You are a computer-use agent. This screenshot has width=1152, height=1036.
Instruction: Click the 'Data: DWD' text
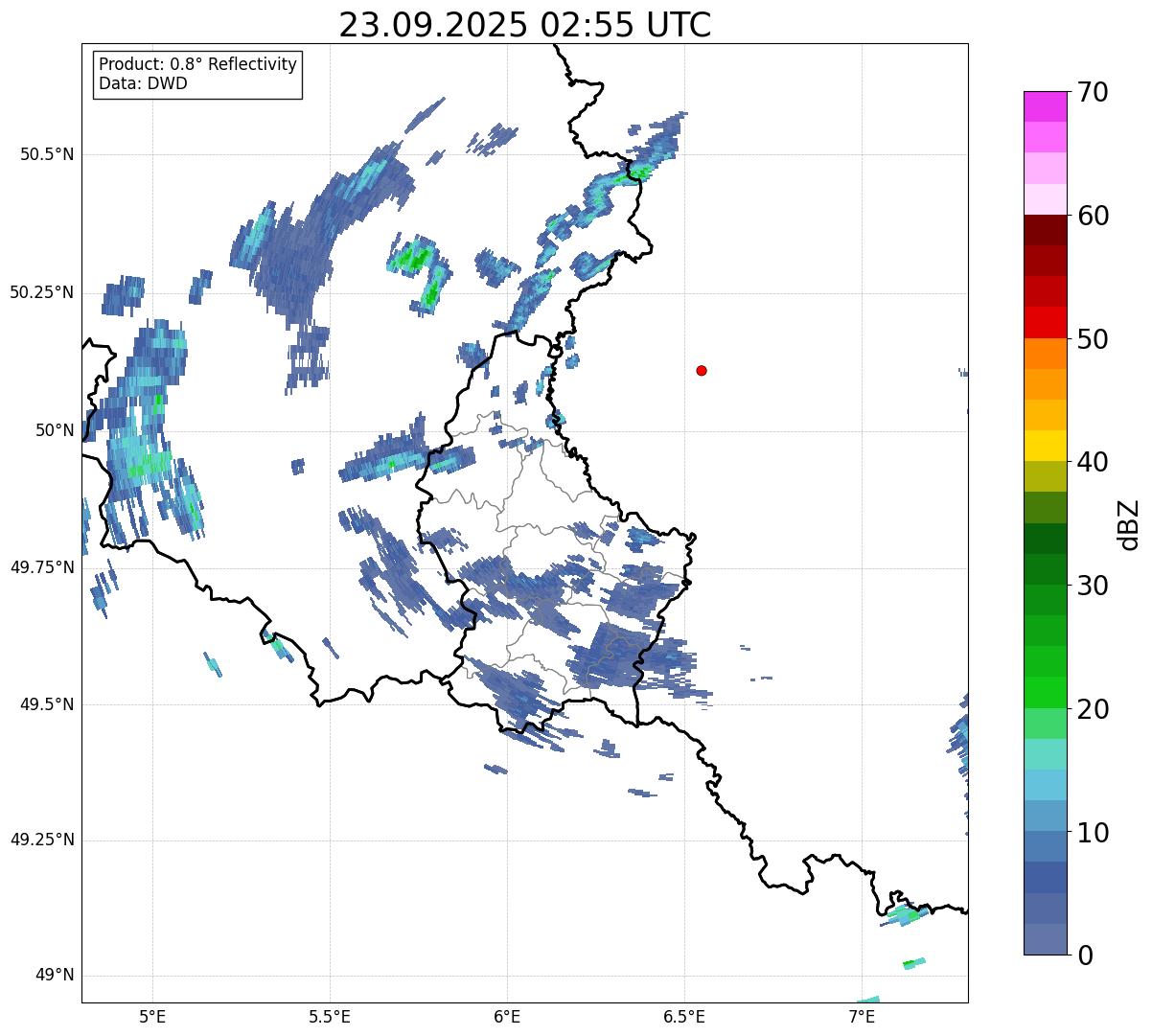[x=143, y=83]
